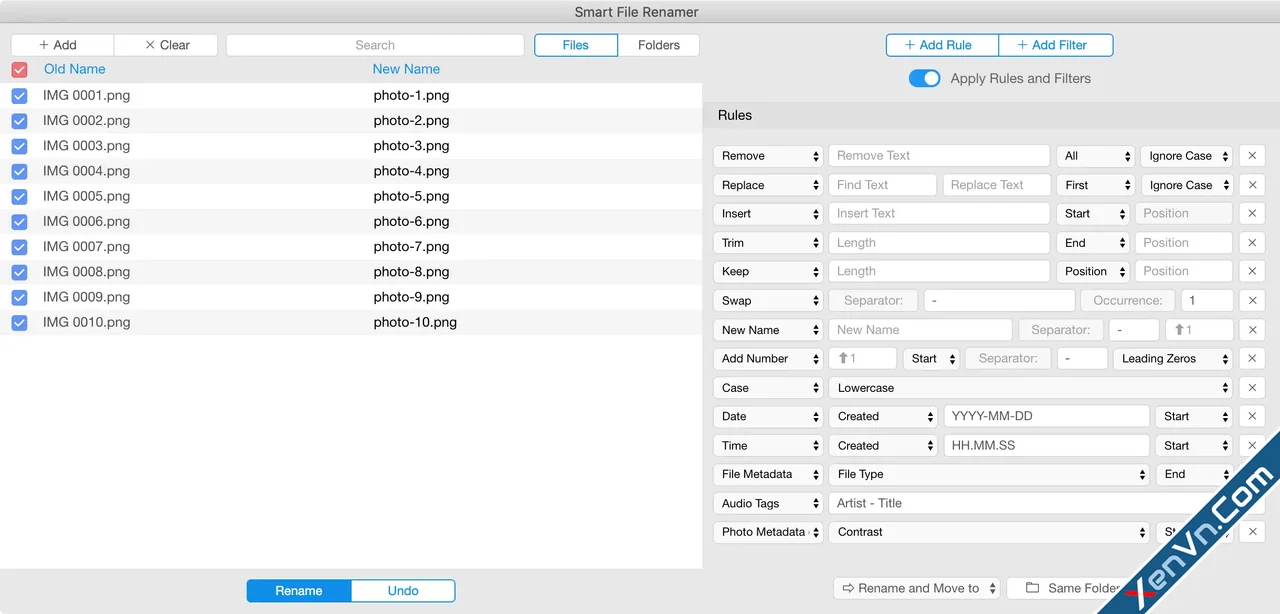Uncheck IMG 0003.png checkbox
The width and height of the screenshot is (1280, 614).
19,146
